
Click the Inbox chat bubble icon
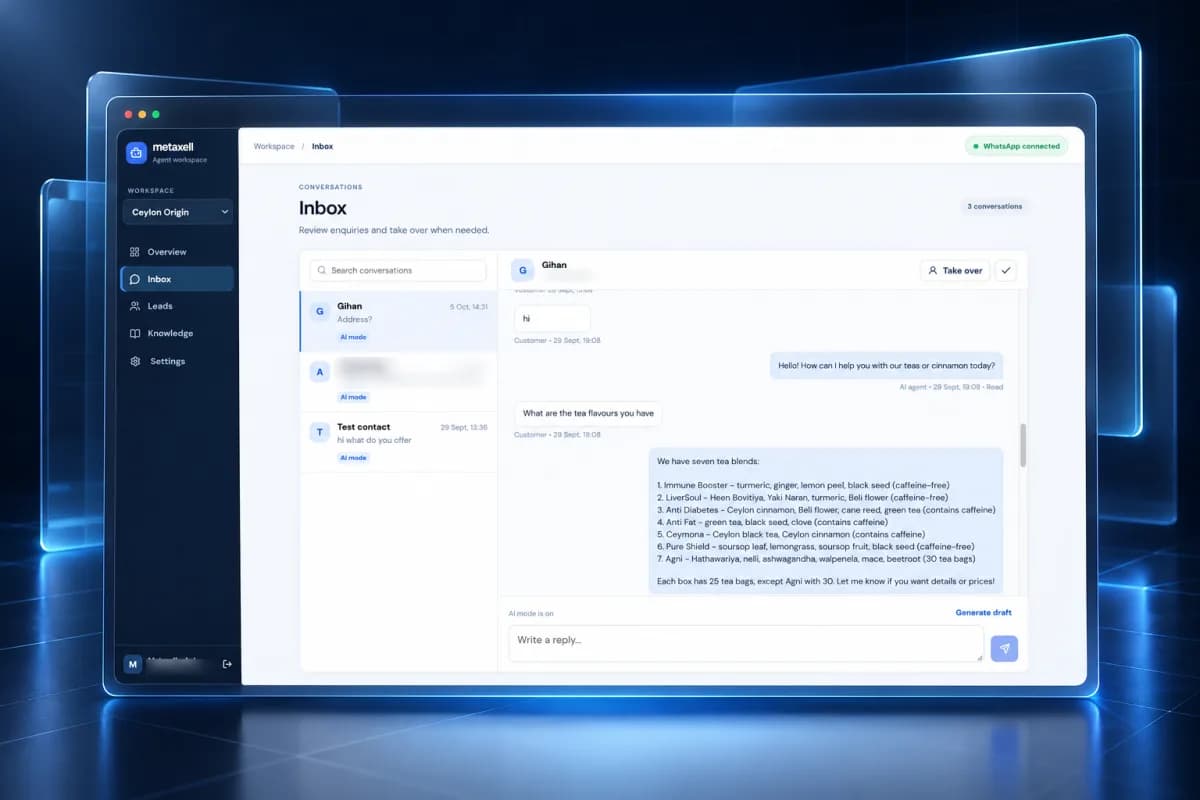tap(135, 279)
